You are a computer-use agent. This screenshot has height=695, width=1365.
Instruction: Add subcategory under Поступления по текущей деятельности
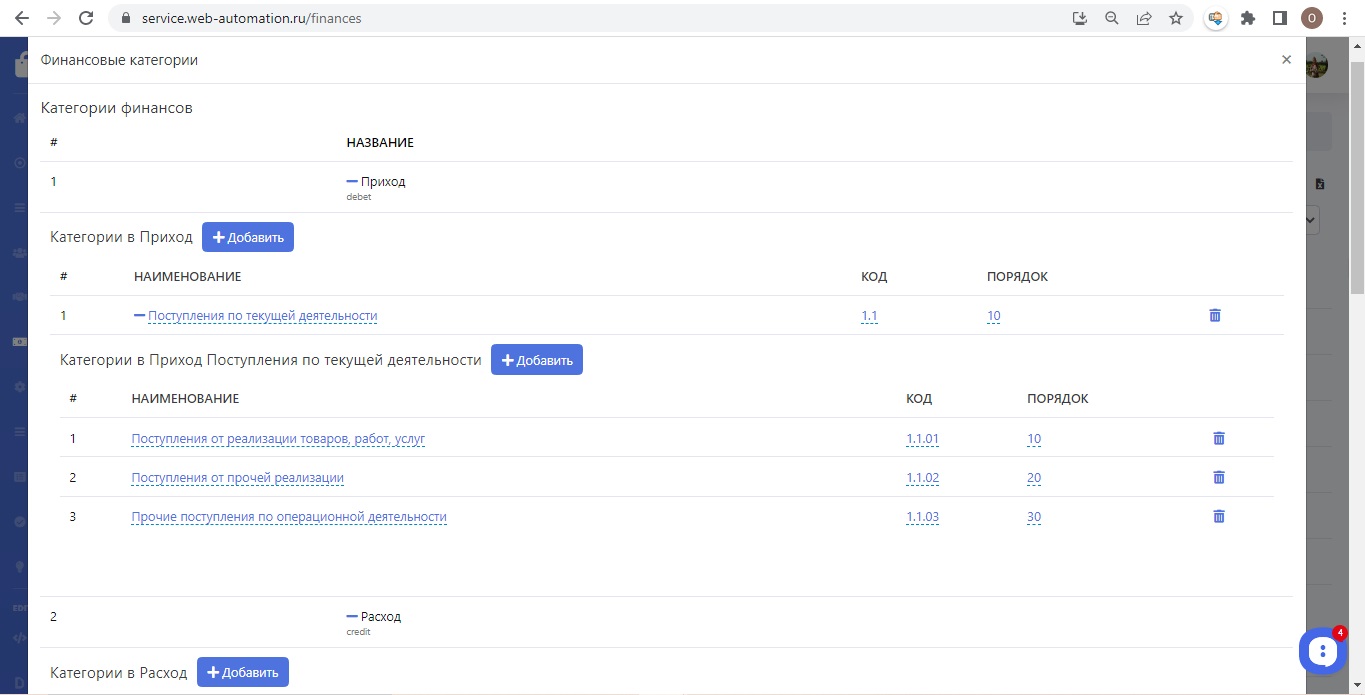tap(537, 360)
